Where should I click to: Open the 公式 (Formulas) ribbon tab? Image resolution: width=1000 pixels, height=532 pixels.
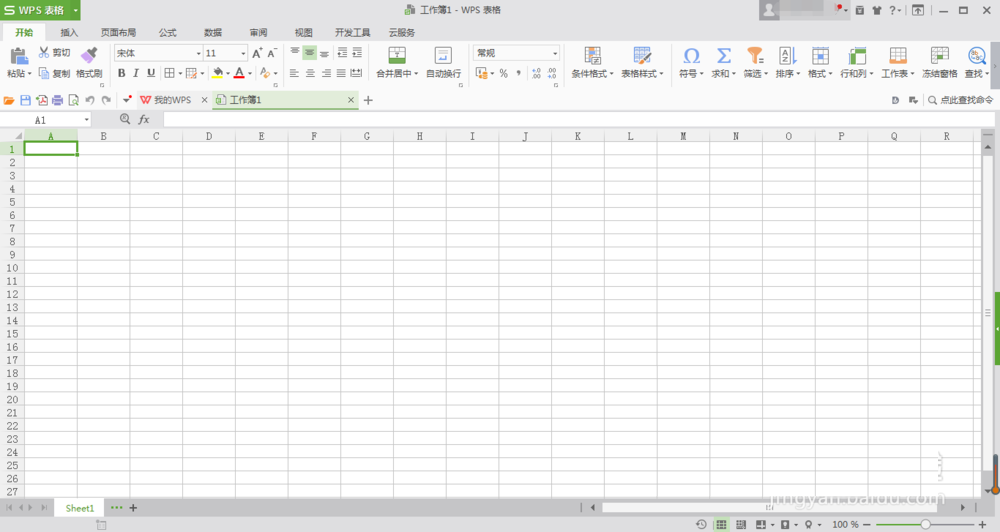pyautogui.click(x=168, y=33)
